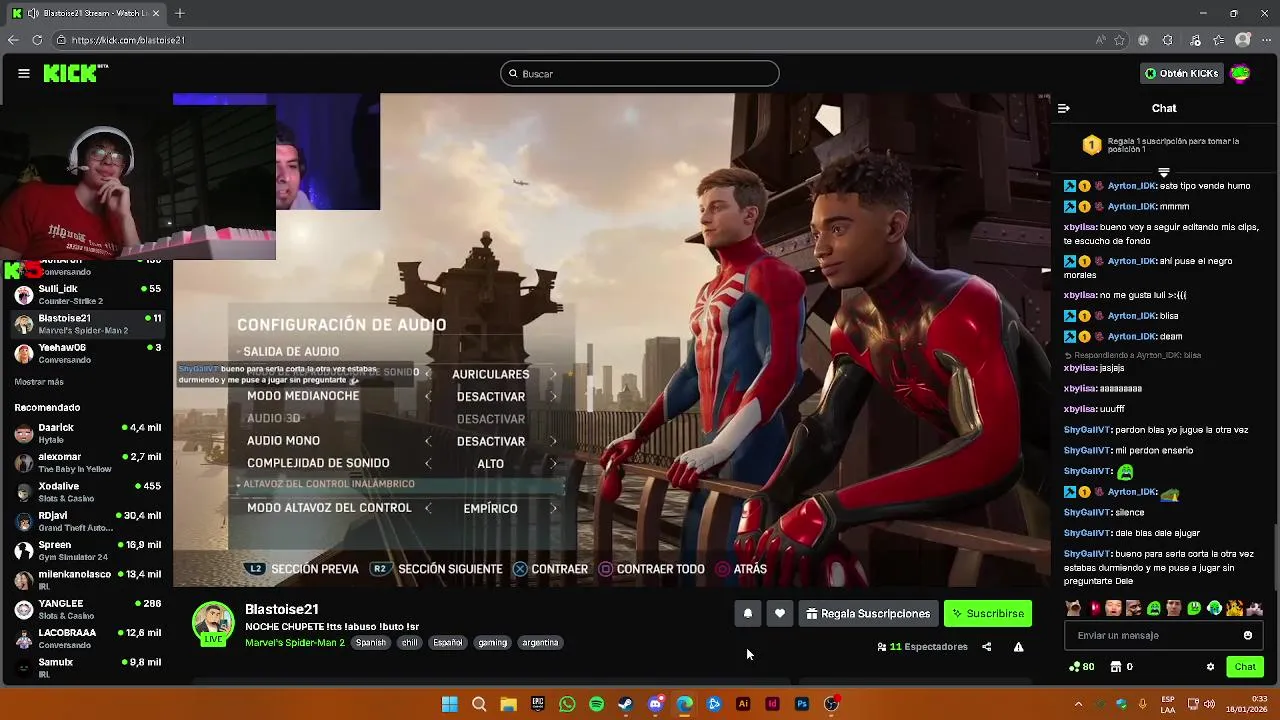Click Regala Suscripciones button
Image resolution: width=1280 pixels, height=720 pixels.
coord(868,614)
